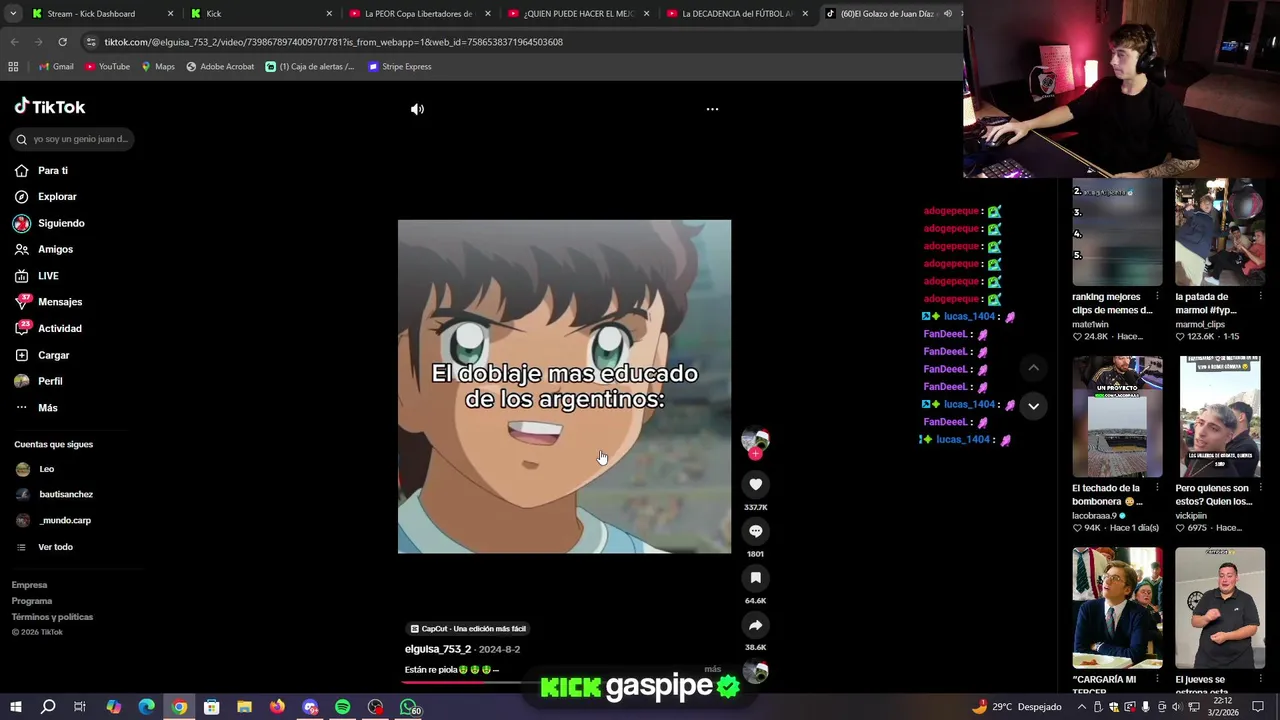Open options for El techado de la bombonera
The width and height of the screenshot is (1280, 720).
click(1157, 488)
